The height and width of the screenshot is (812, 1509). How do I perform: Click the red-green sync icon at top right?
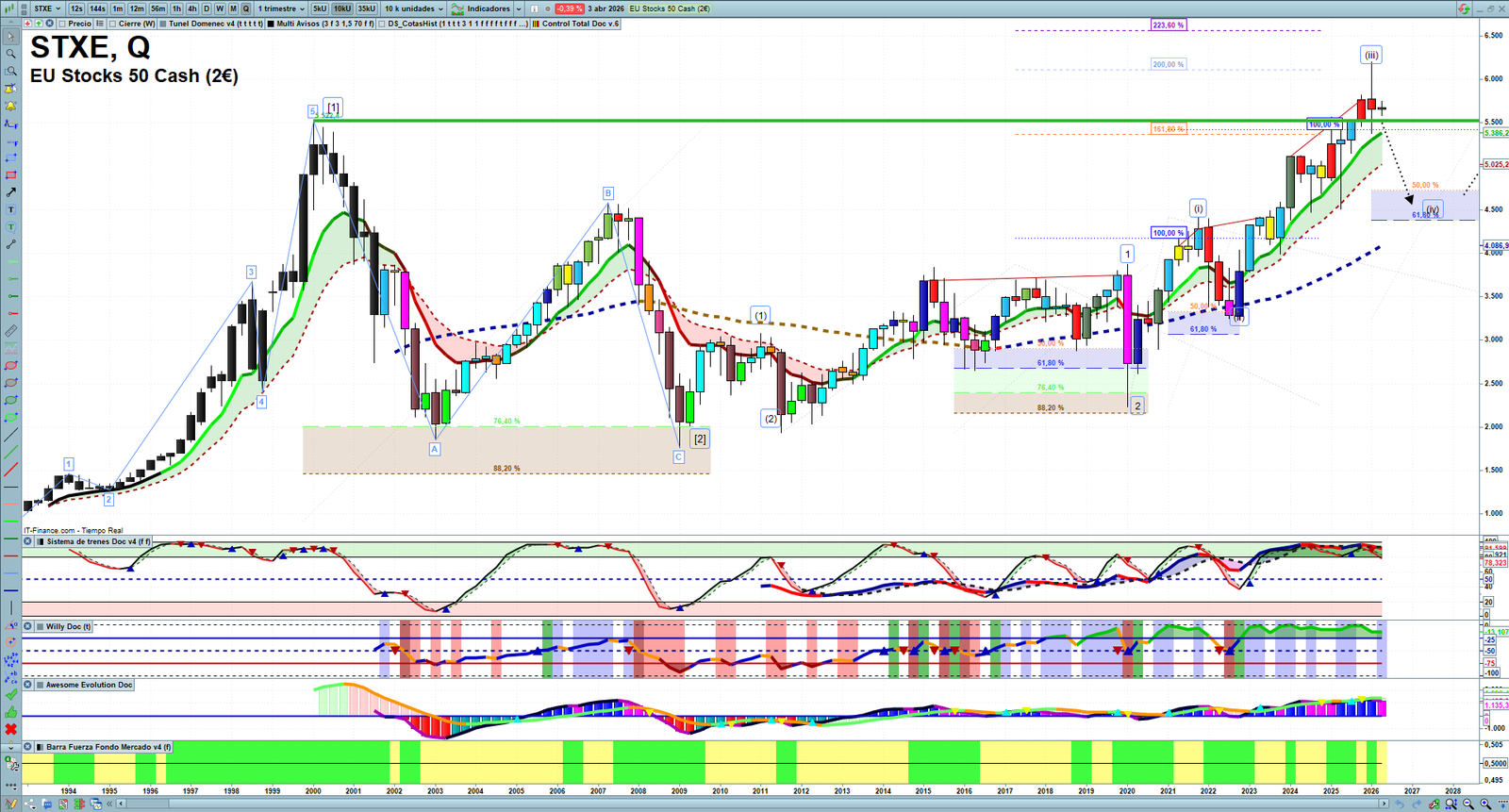point(1464,8)
